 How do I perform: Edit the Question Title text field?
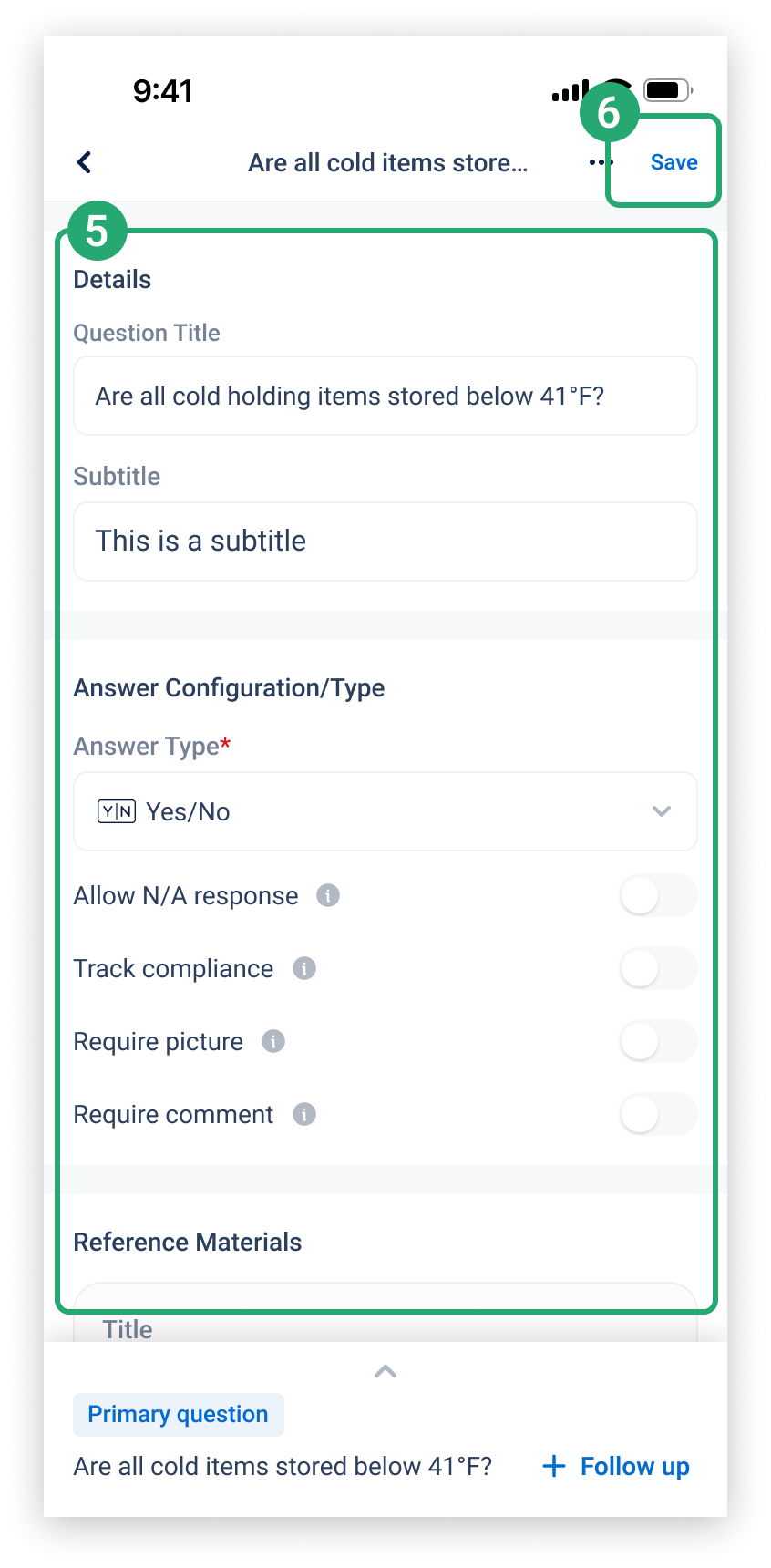click(x=385, y=396)
